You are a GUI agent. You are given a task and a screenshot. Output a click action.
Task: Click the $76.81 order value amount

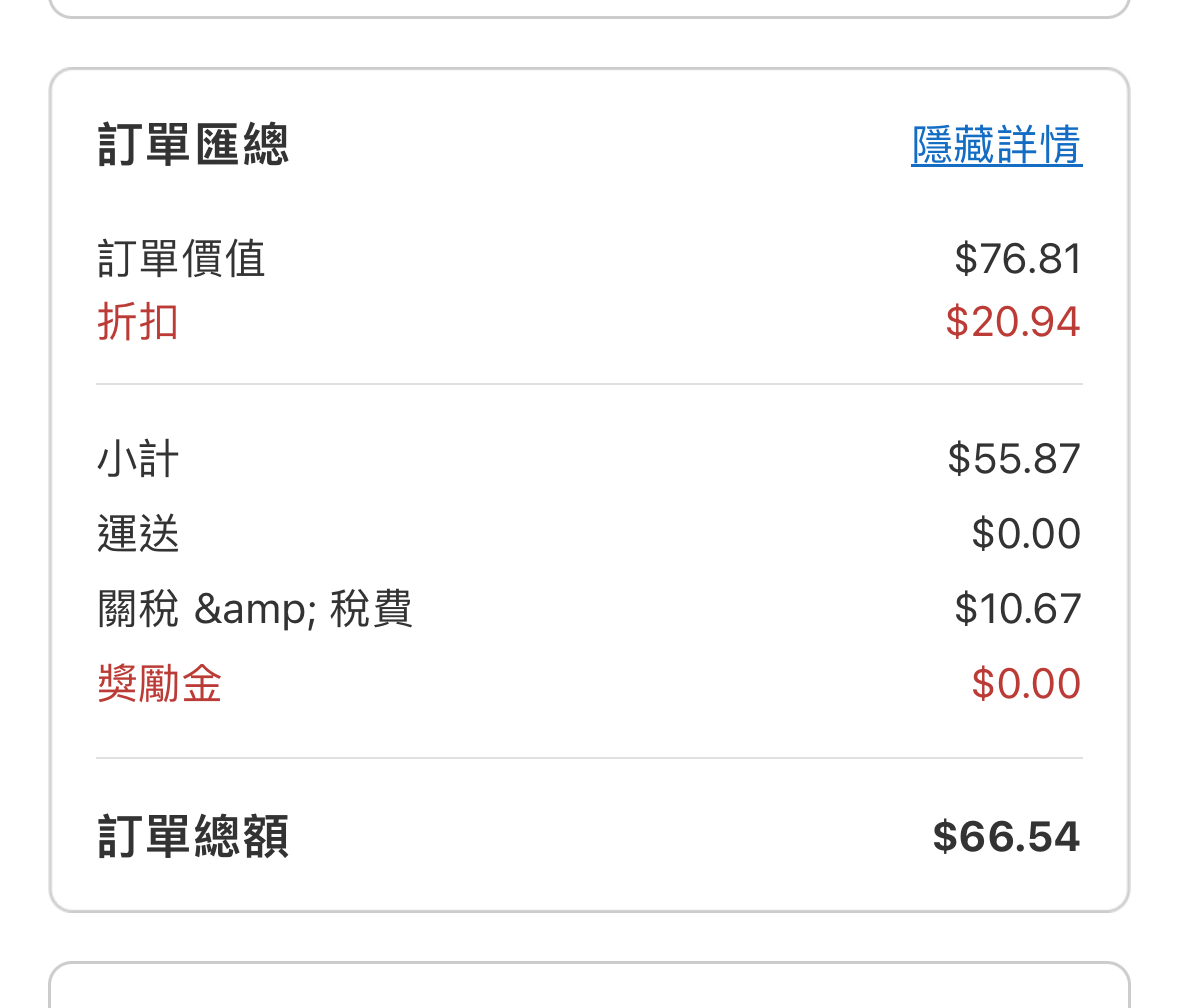coord(1017,259)
